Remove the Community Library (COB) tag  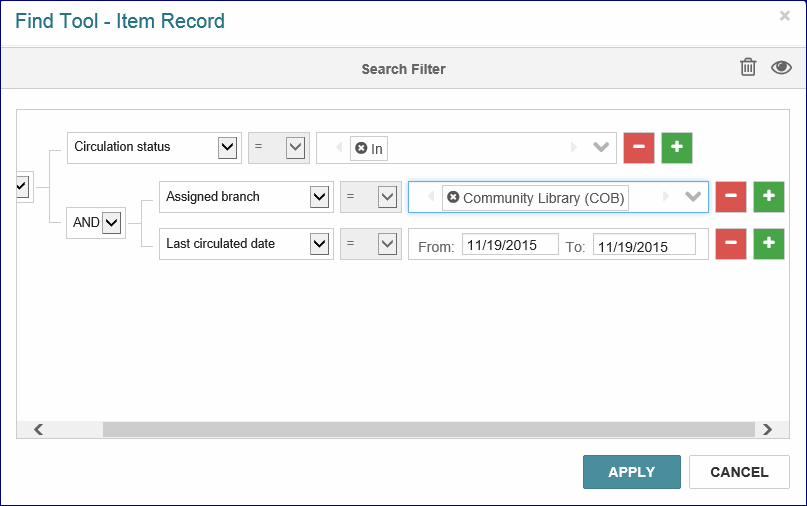point(453,197)
